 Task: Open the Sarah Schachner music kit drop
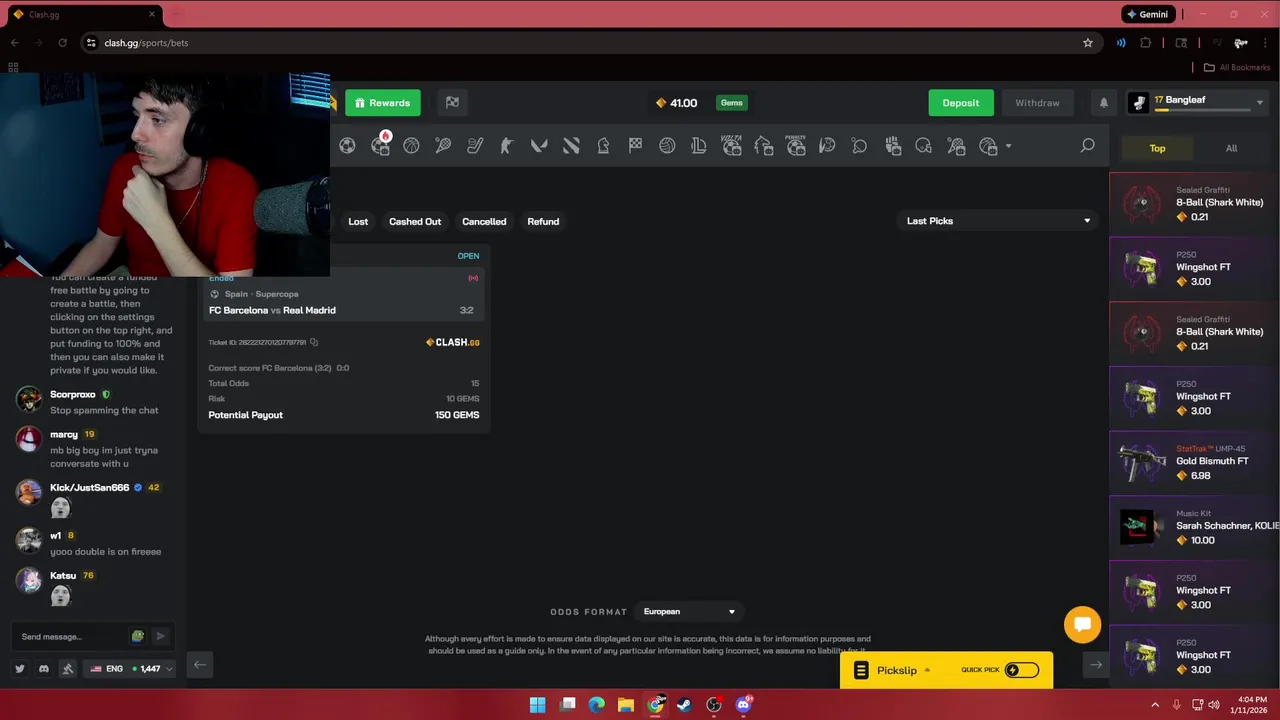[1195, 526]
